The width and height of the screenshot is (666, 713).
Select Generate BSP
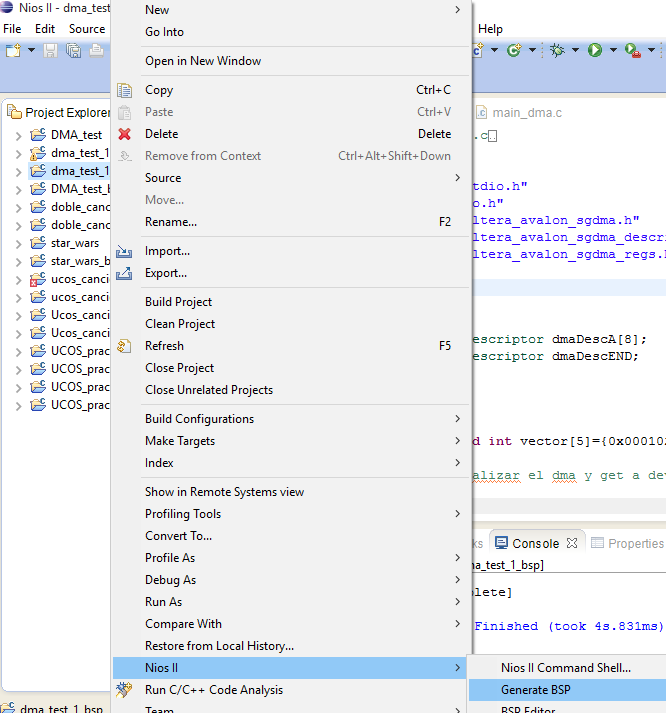point(567,690)
